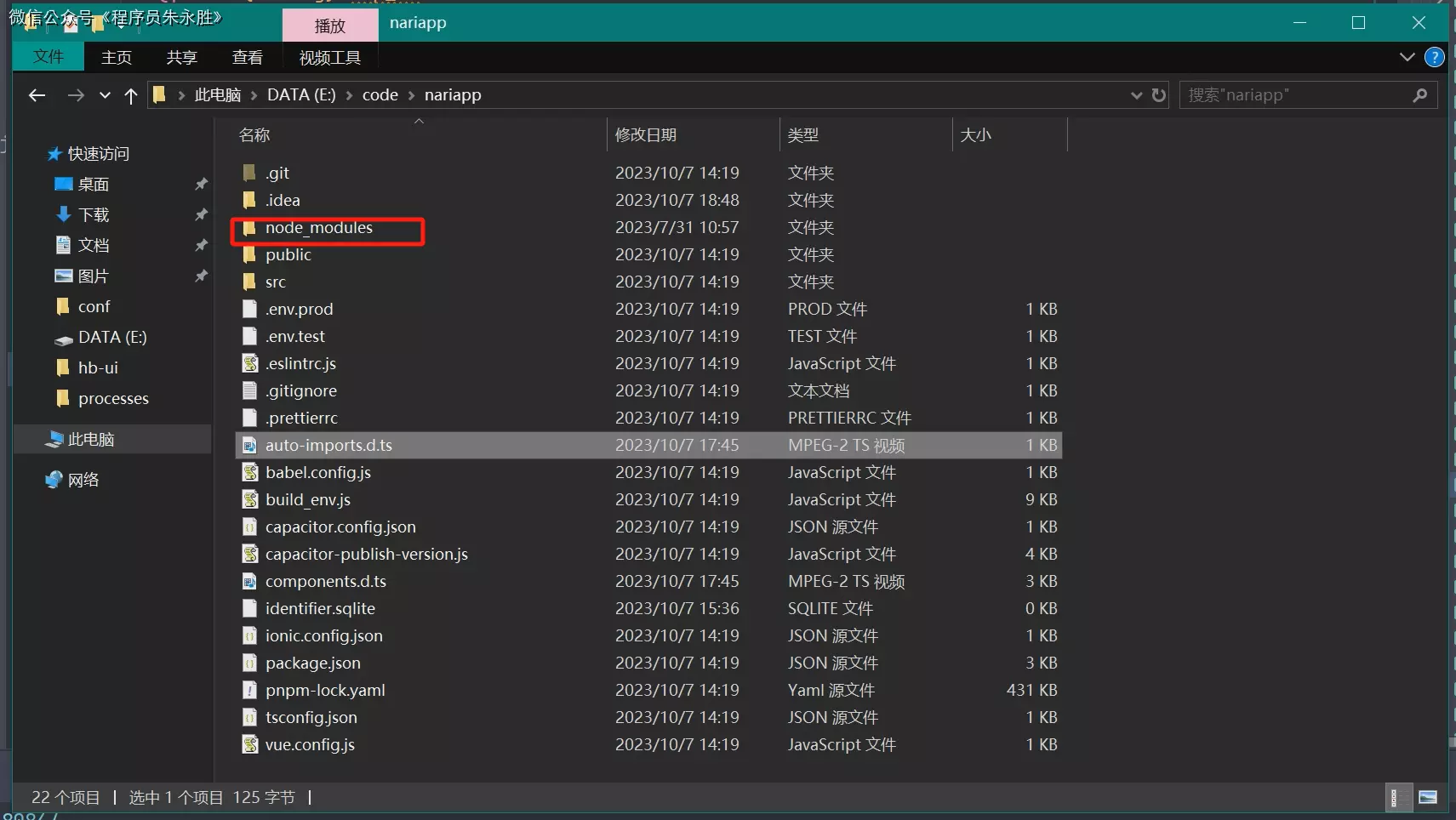This screenshot has width=1456, height=820.
Task: Sort by 修改日期 column header
Action: click(x=646, y=135)
